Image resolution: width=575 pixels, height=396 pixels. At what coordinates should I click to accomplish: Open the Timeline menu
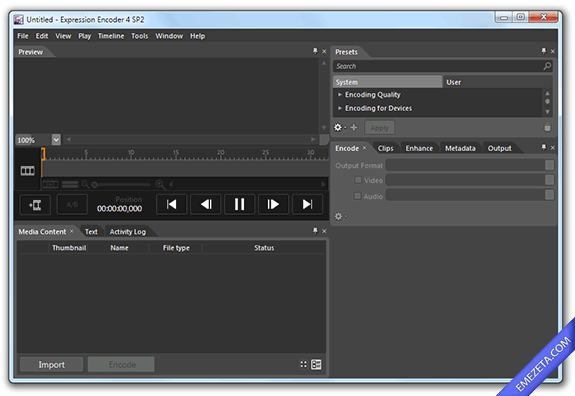click(x=111, y=36)
